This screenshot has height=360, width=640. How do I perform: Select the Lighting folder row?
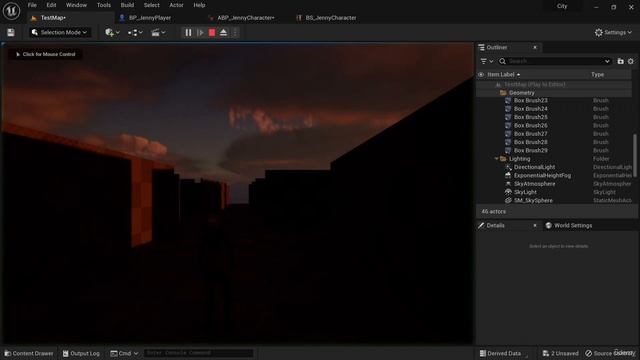(x=554, y=158)
